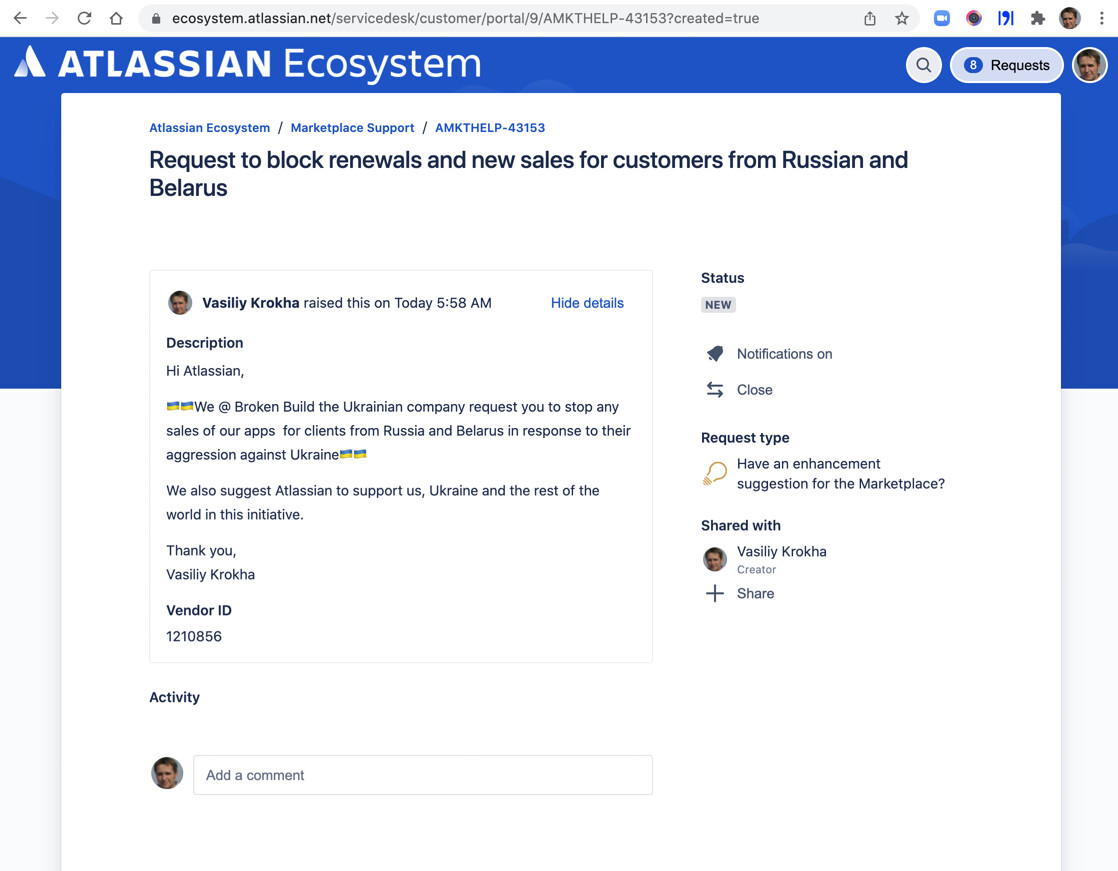Click the 'Creator' role label

757,570
